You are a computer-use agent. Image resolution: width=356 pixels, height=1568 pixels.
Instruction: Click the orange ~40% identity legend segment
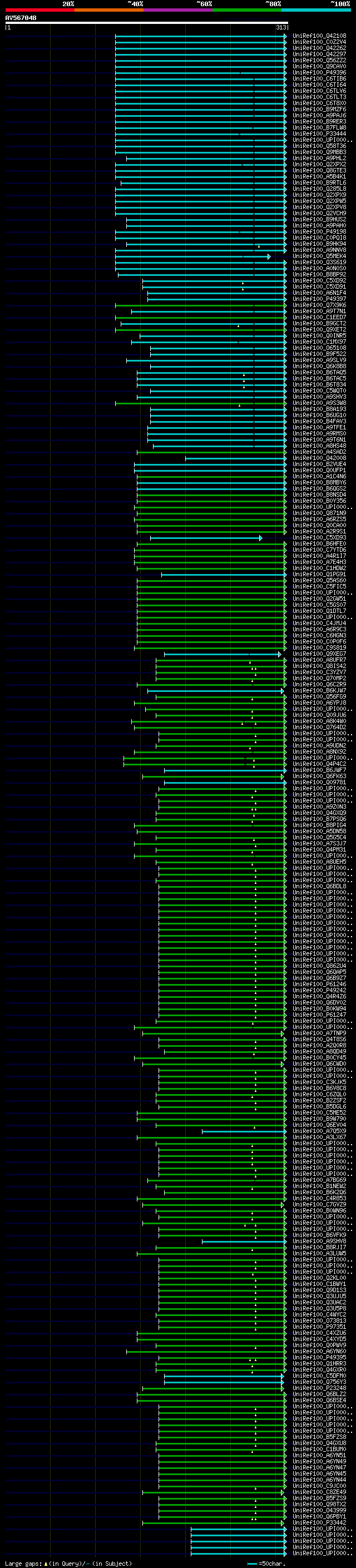click(109, 10)
